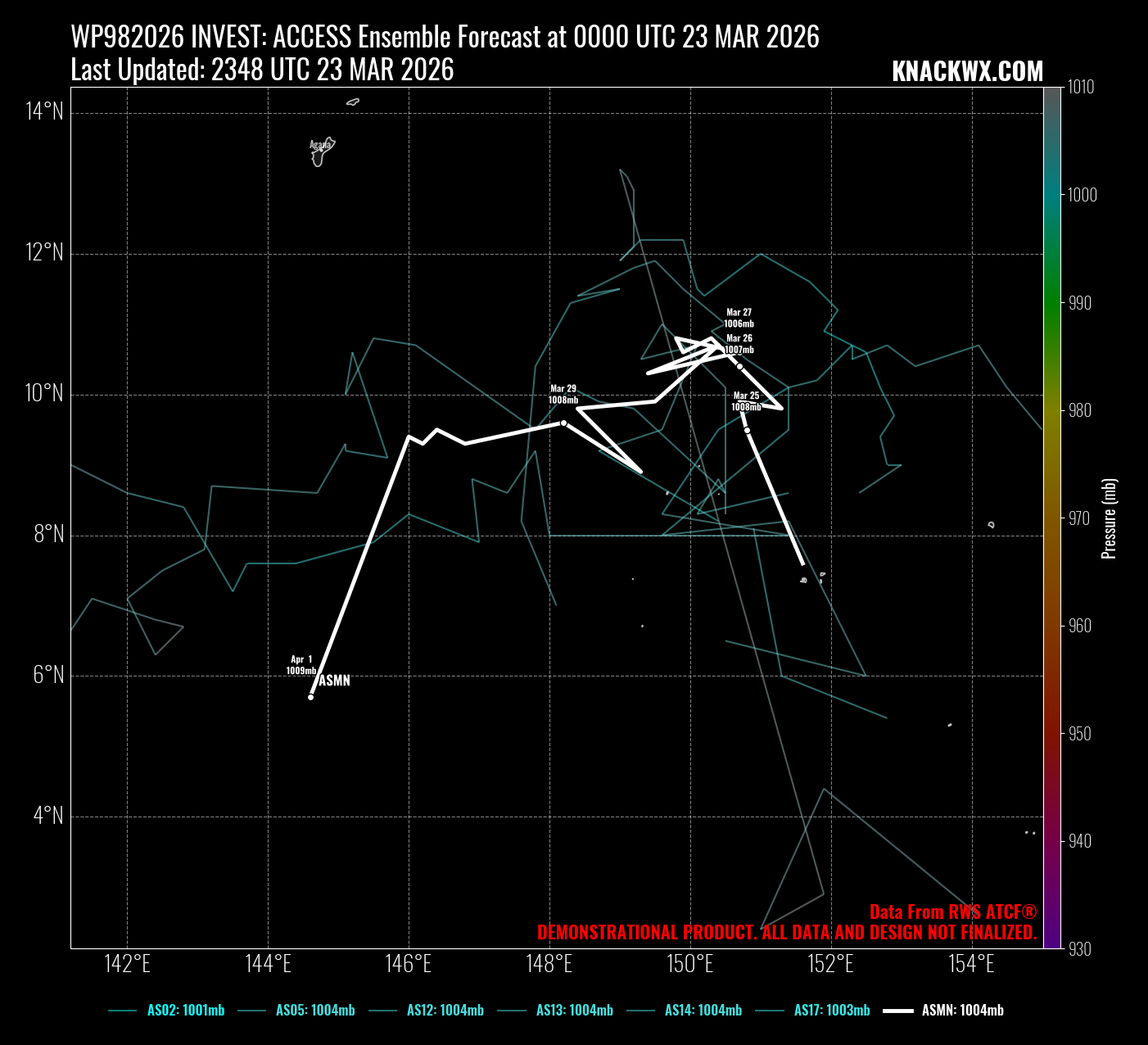Select the AS14: 1004mb legend entry

(x=703, y=1011)
